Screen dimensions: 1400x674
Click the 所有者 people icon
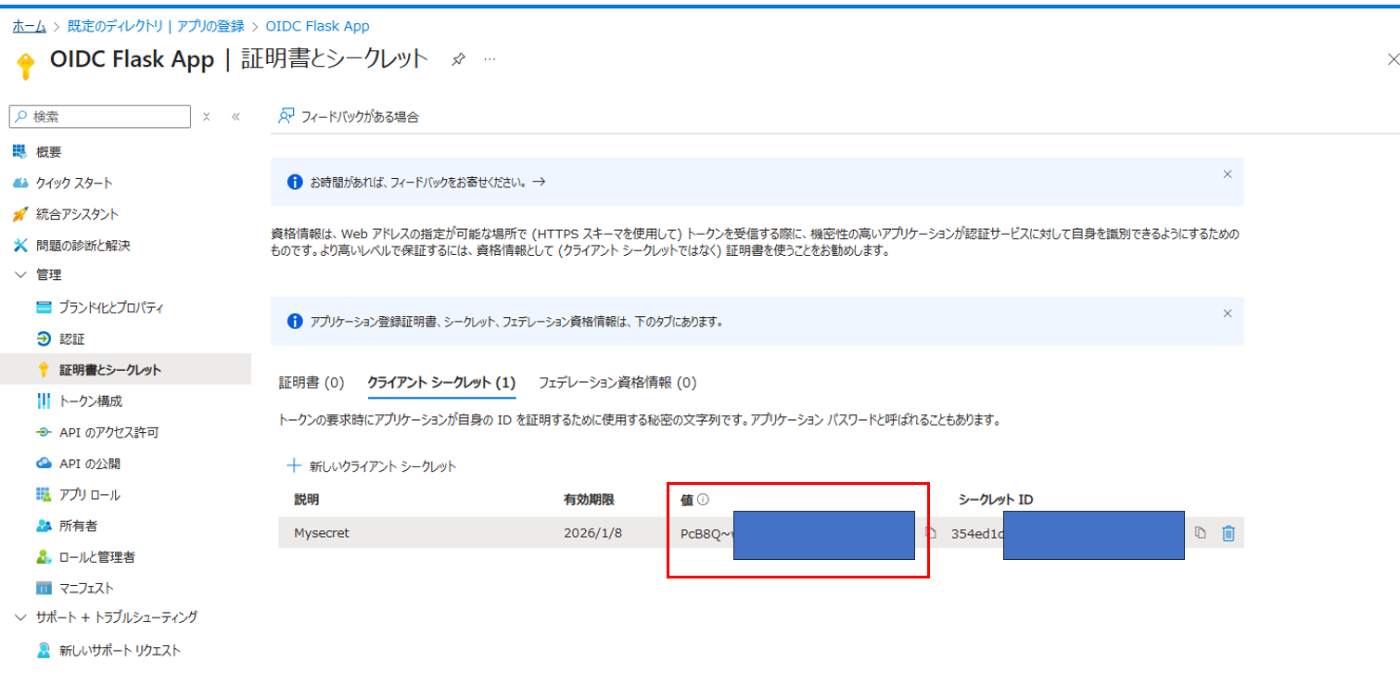tap(43, 525)
